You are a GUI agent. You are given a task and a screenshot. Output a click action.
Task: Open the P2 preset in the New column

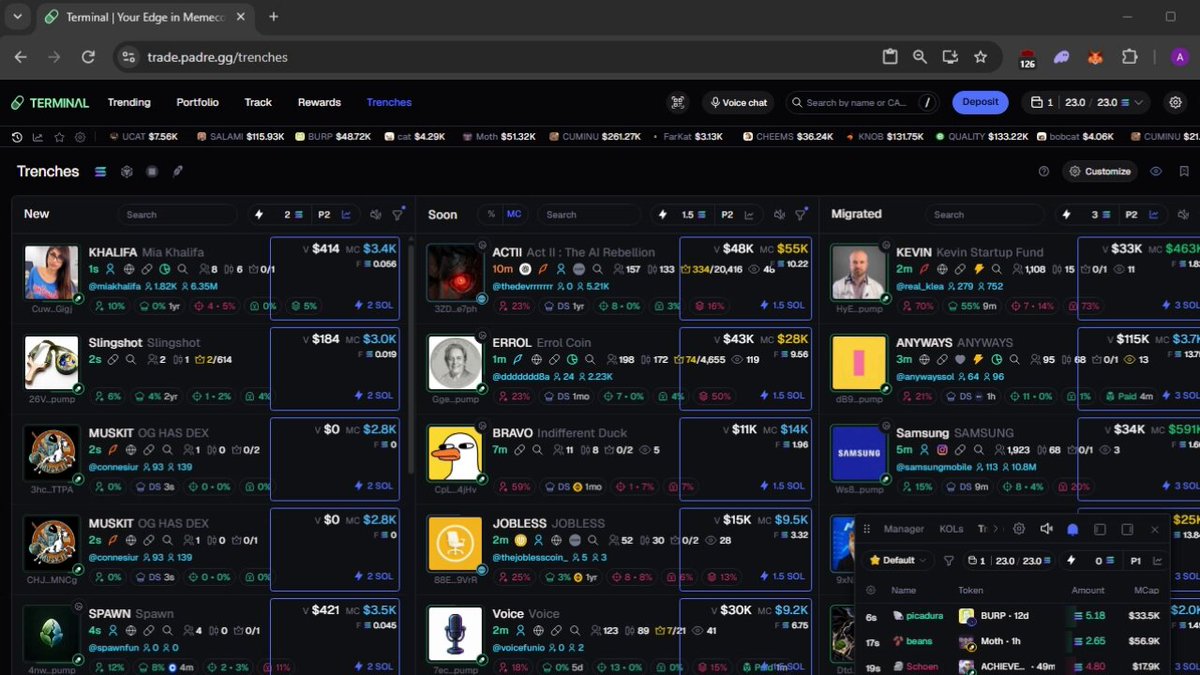[324, 214]
